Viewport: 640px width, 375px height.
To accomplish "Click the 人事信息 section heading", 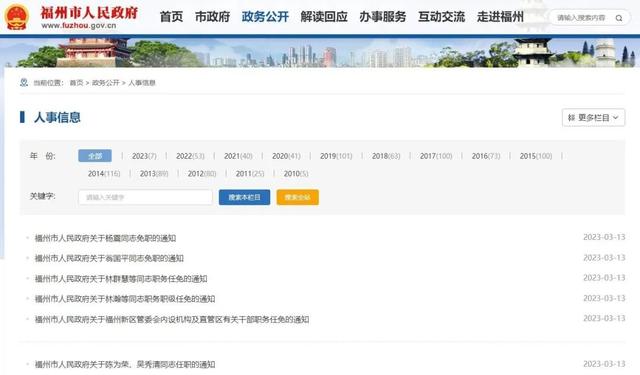I will 57,118.
